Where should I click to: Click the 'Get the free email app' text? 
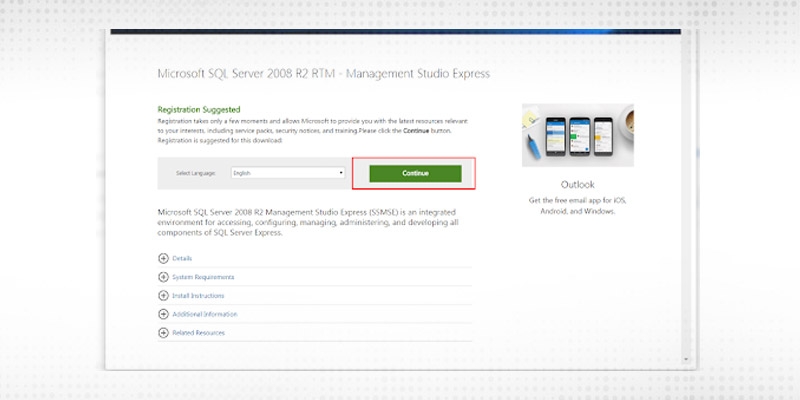coord(578,206)
